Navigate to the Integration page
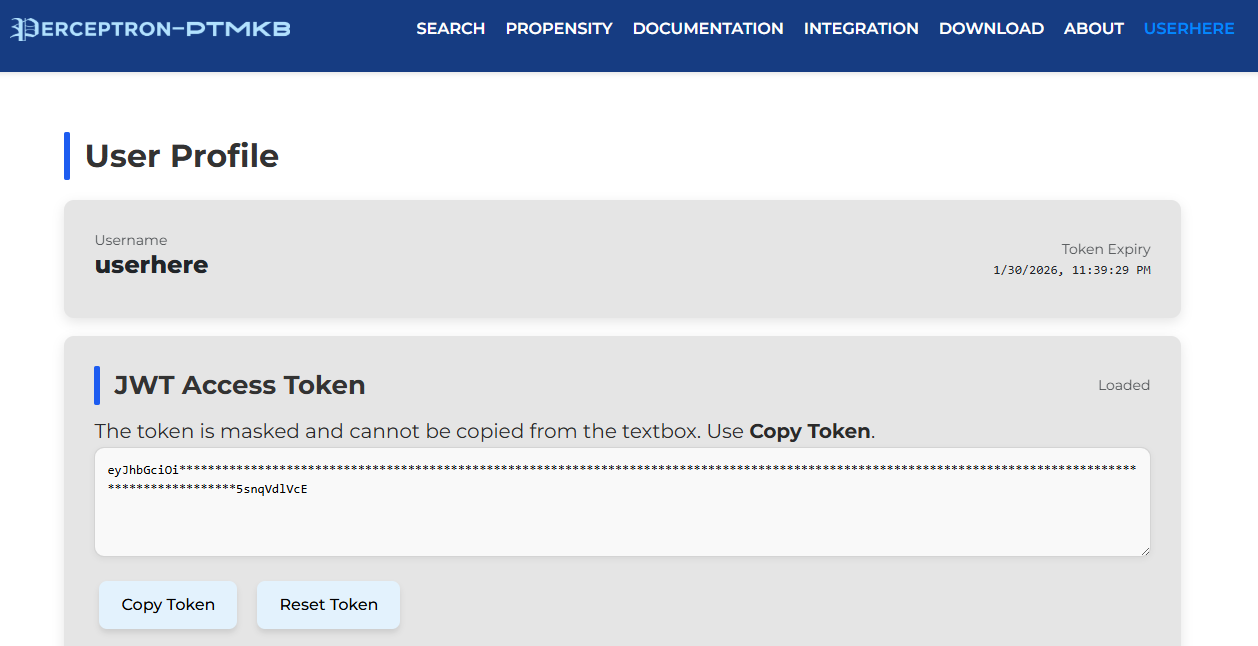This screenshot has width=1258, height=646. [860, 29]
